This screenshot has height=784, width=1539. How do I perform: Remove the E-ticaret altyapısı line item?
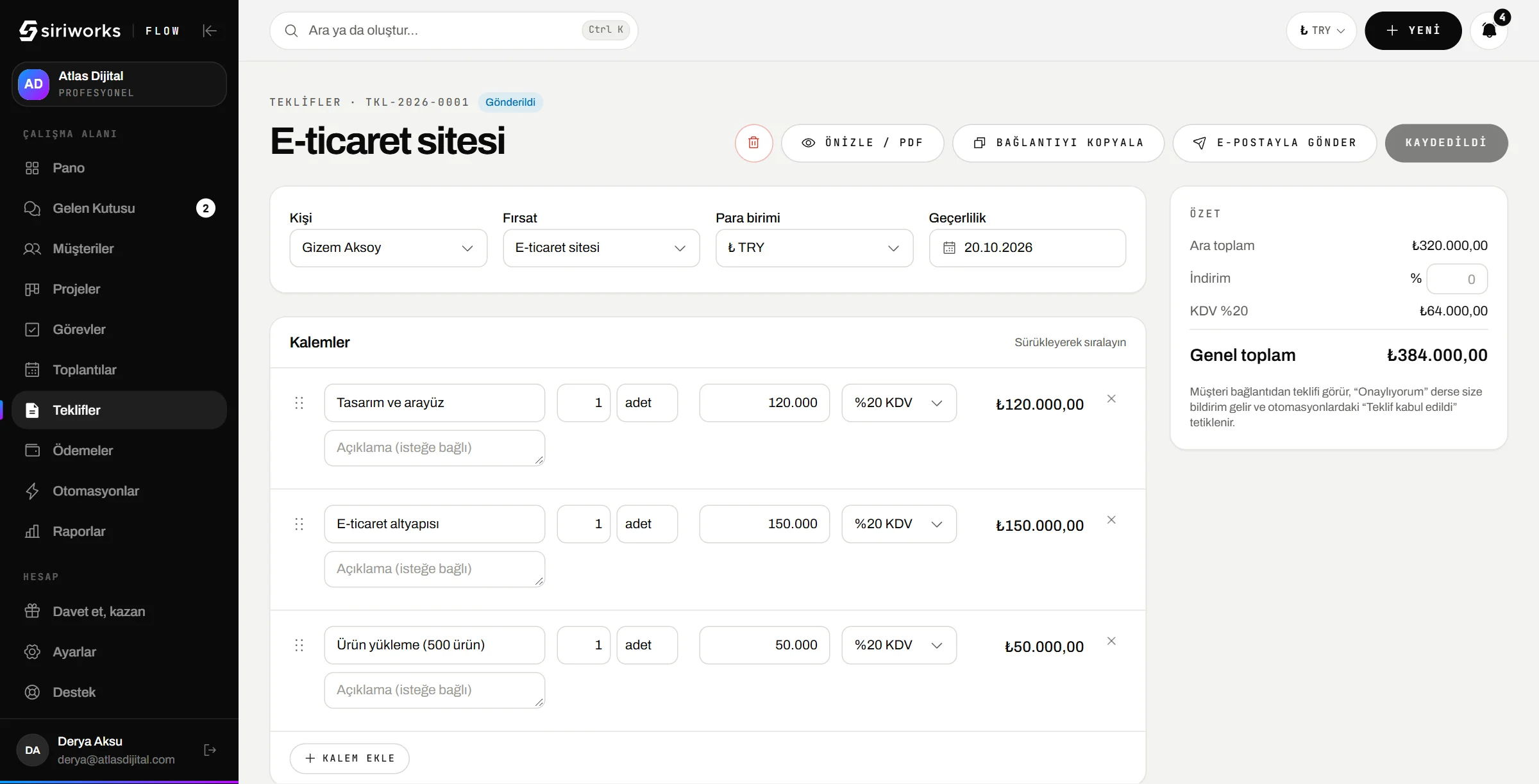[1111, 520]
